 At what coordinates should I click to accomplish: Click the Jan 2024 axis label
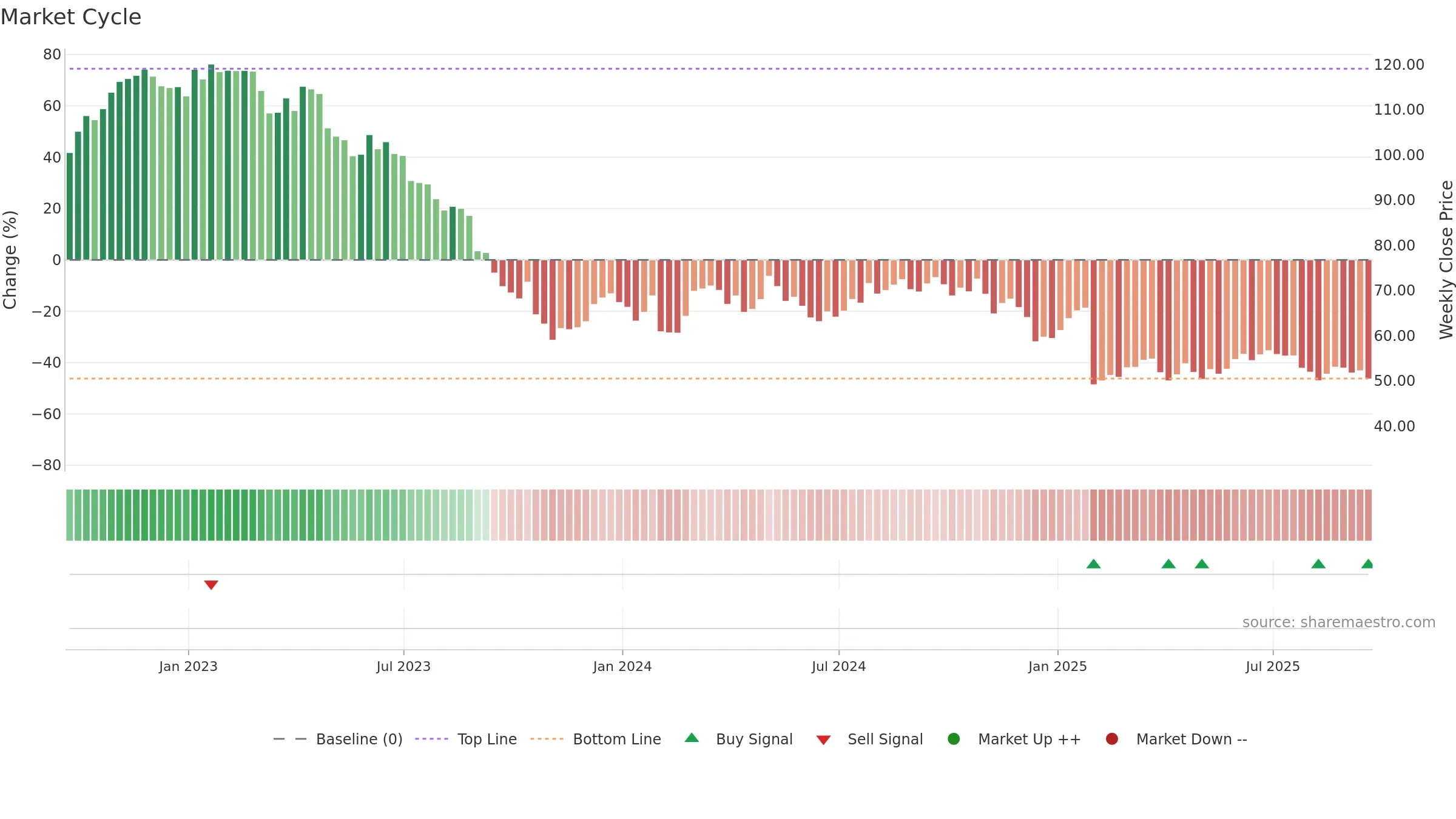(622, 666)
